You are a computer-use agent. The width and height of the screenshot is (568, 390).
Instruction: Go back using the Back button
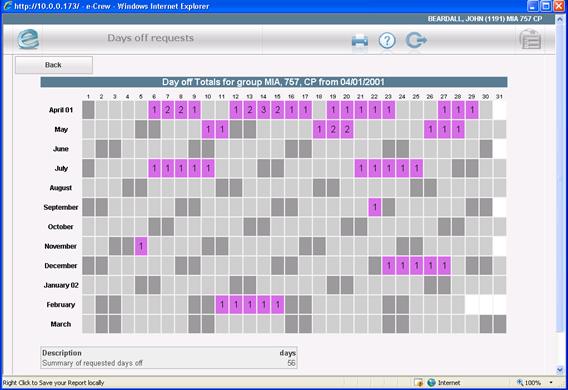54,65
